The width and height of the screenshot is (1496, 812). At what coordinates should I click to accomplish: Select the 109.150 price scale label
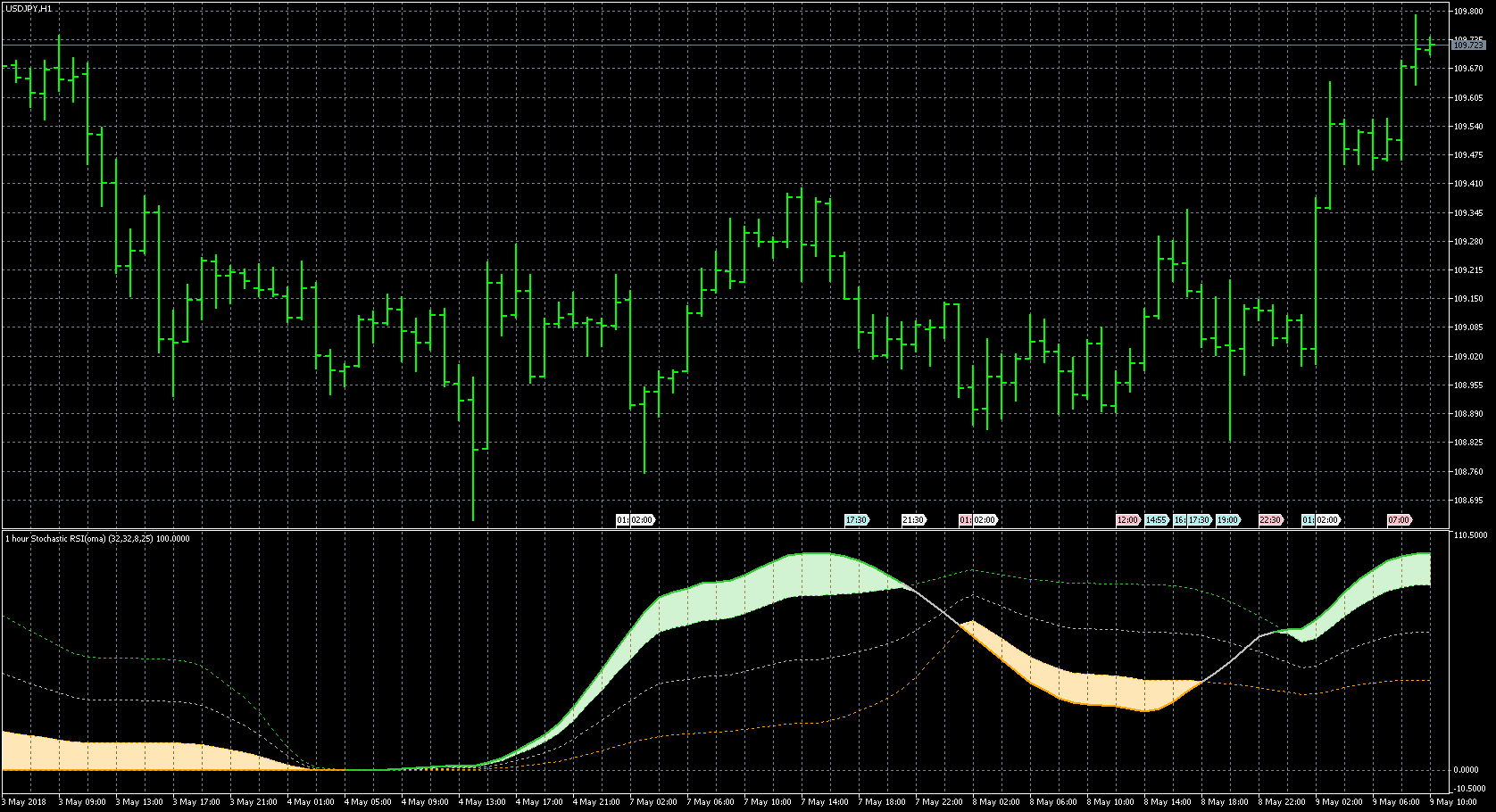click(x=1468, y=299)
